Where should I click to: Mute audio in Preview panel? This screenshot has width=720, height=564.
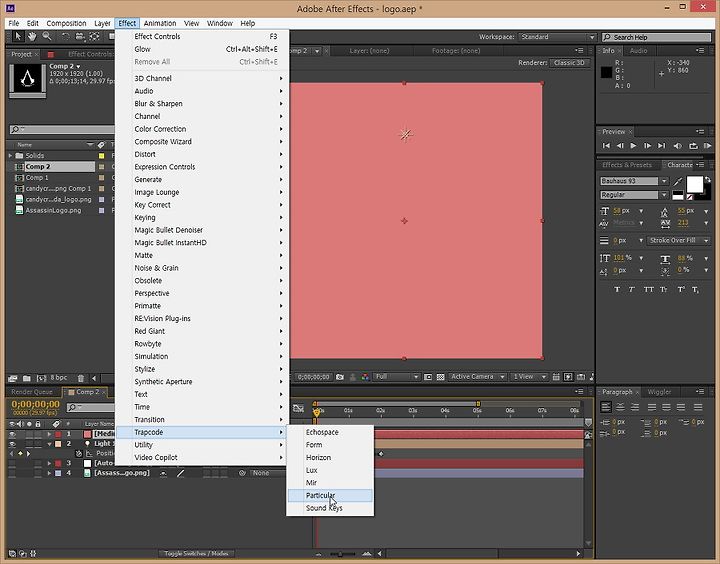[x=677, y=146]
